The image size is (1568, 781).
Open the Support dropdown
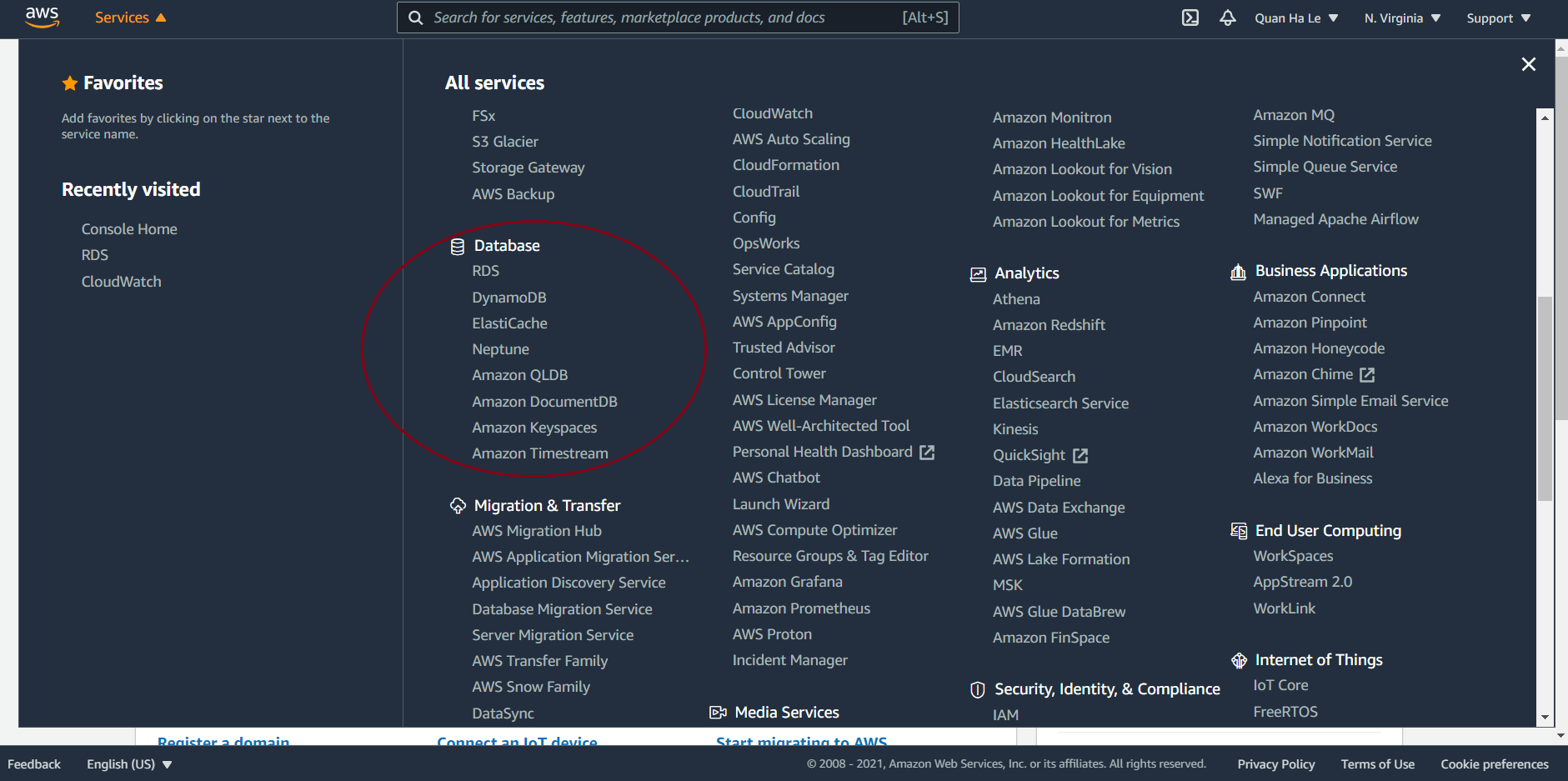[x=1499, y=18]
